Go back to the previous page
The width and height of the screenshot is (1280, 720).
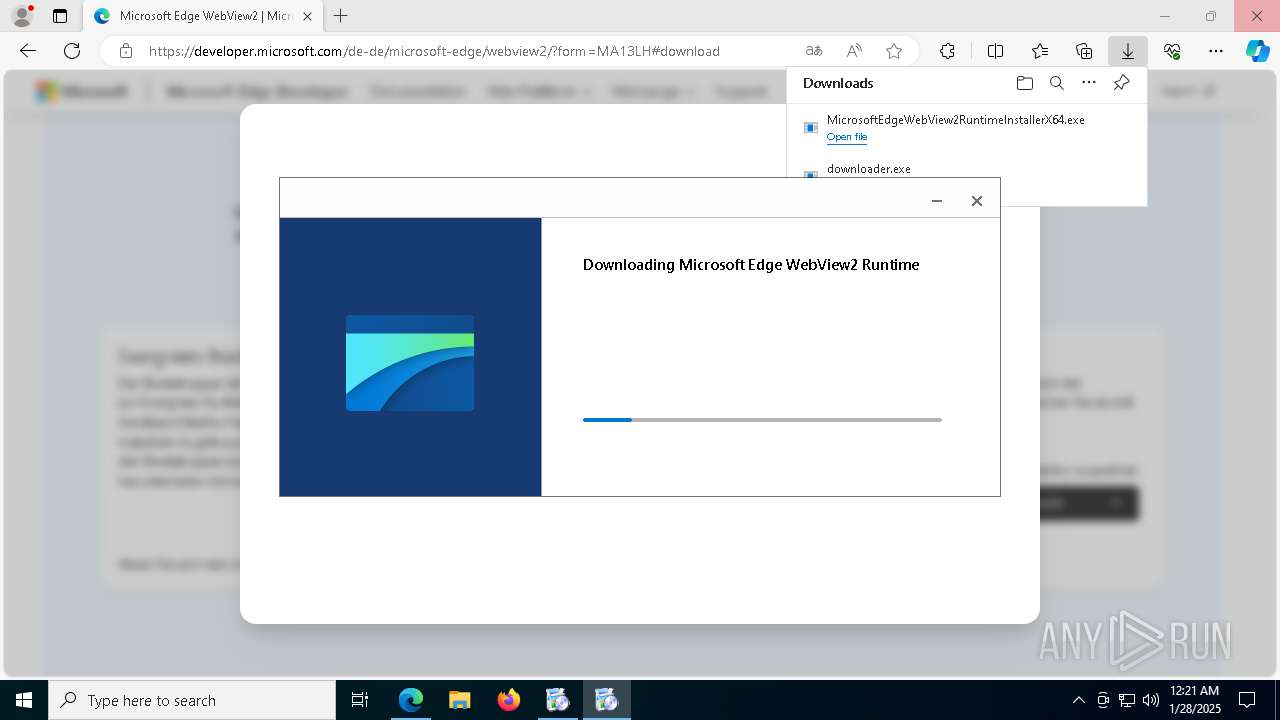tap(28, 51)
